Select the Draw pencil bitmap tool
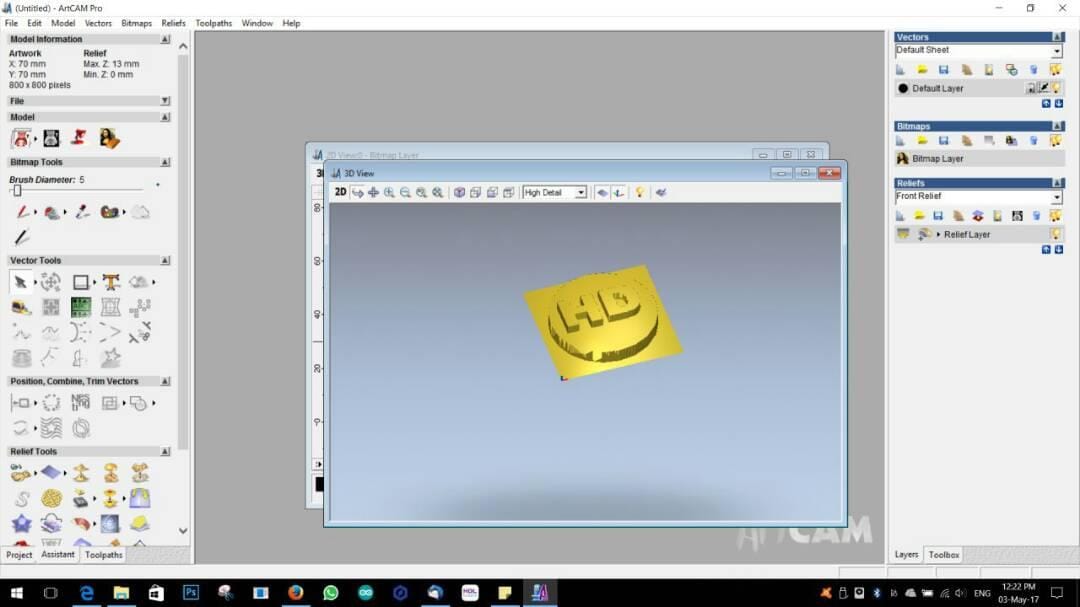This screenshot has width=1080, height=607. coord(21,238)
